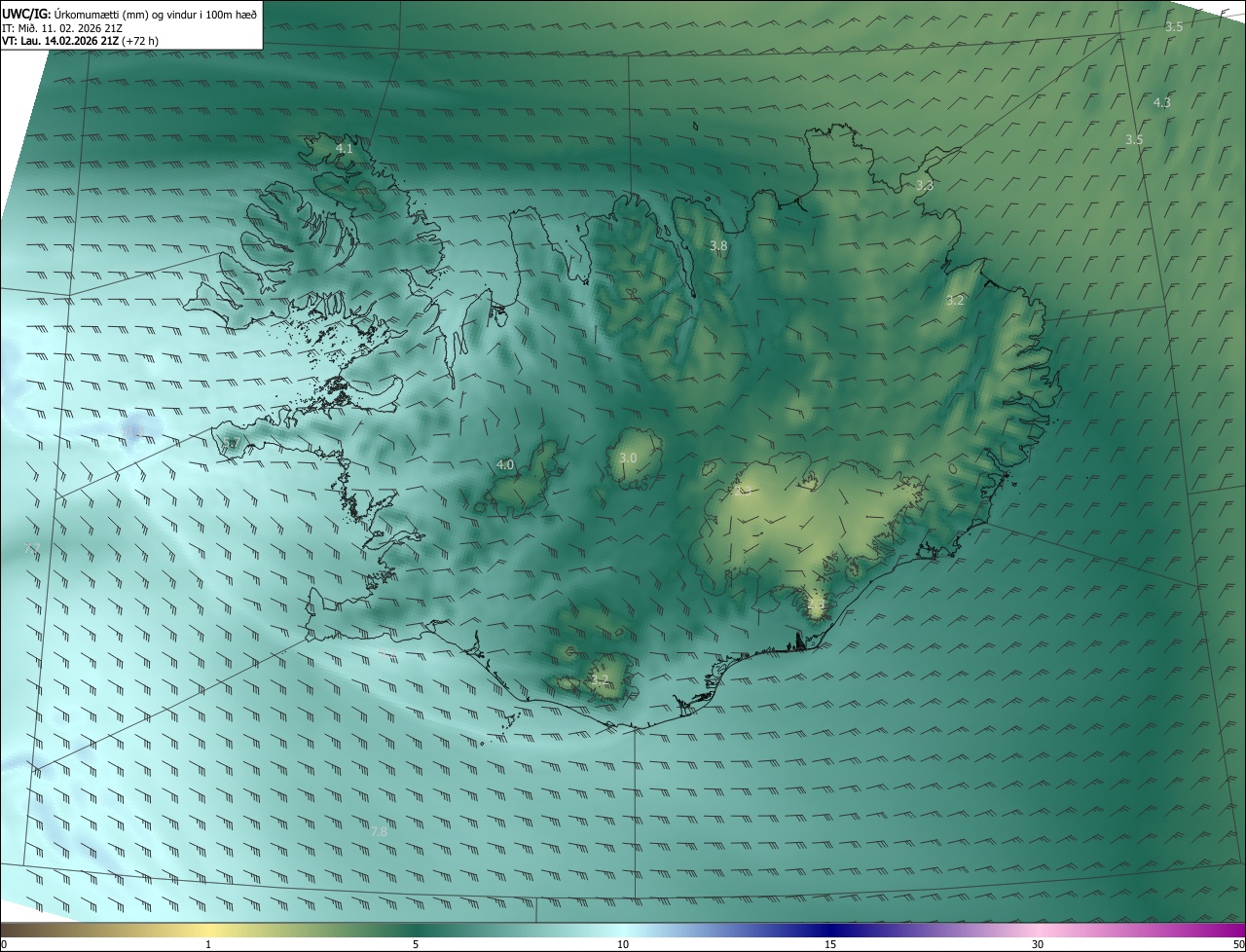Image resolution: width=1246 pixels, height=952 pixels.
Task: Click the color scale tick label 15
Action: pyautogui.click(x=830, y=944)
